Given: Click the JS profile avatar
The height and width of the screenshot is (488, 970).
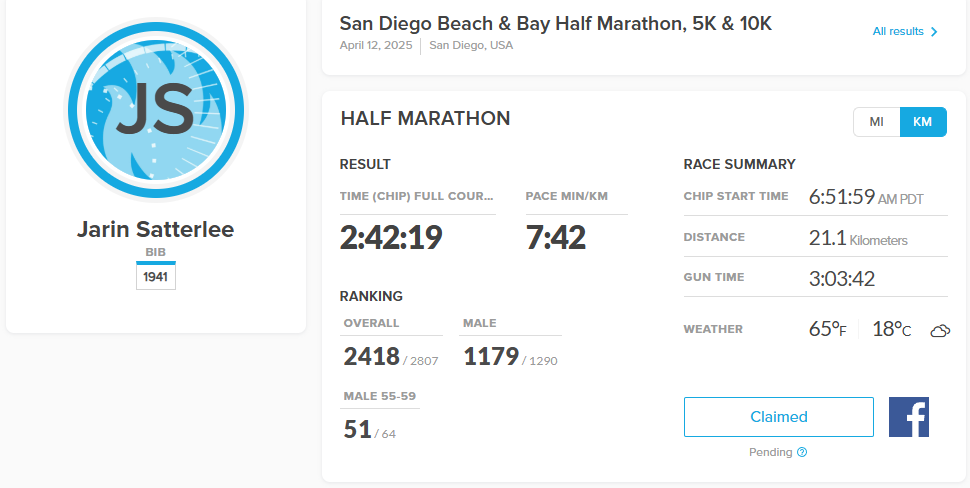Looking at the screenshot, I should pos(156,112).
